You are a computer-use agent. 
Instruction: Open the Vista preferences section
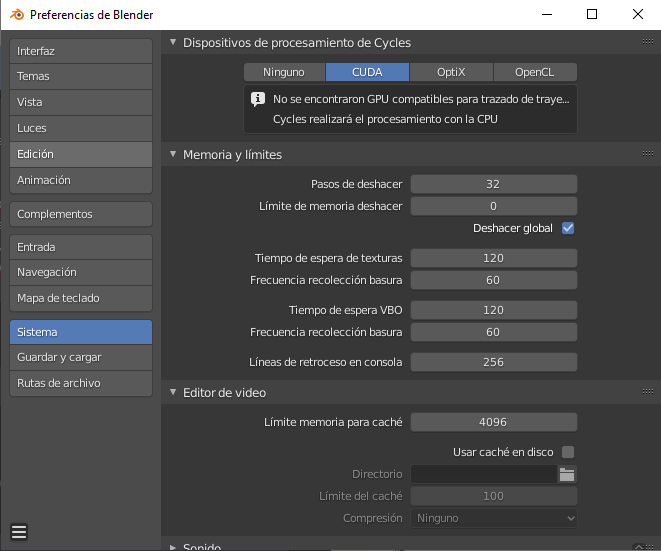coord(81,102)
